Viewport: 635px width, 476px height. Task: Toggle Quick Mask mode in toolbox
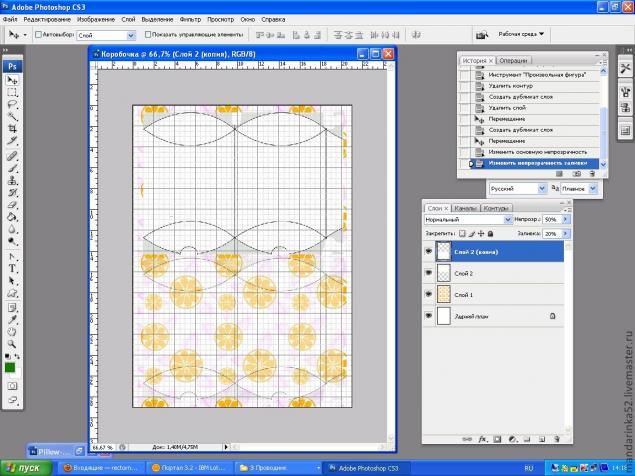click(13, 386)
